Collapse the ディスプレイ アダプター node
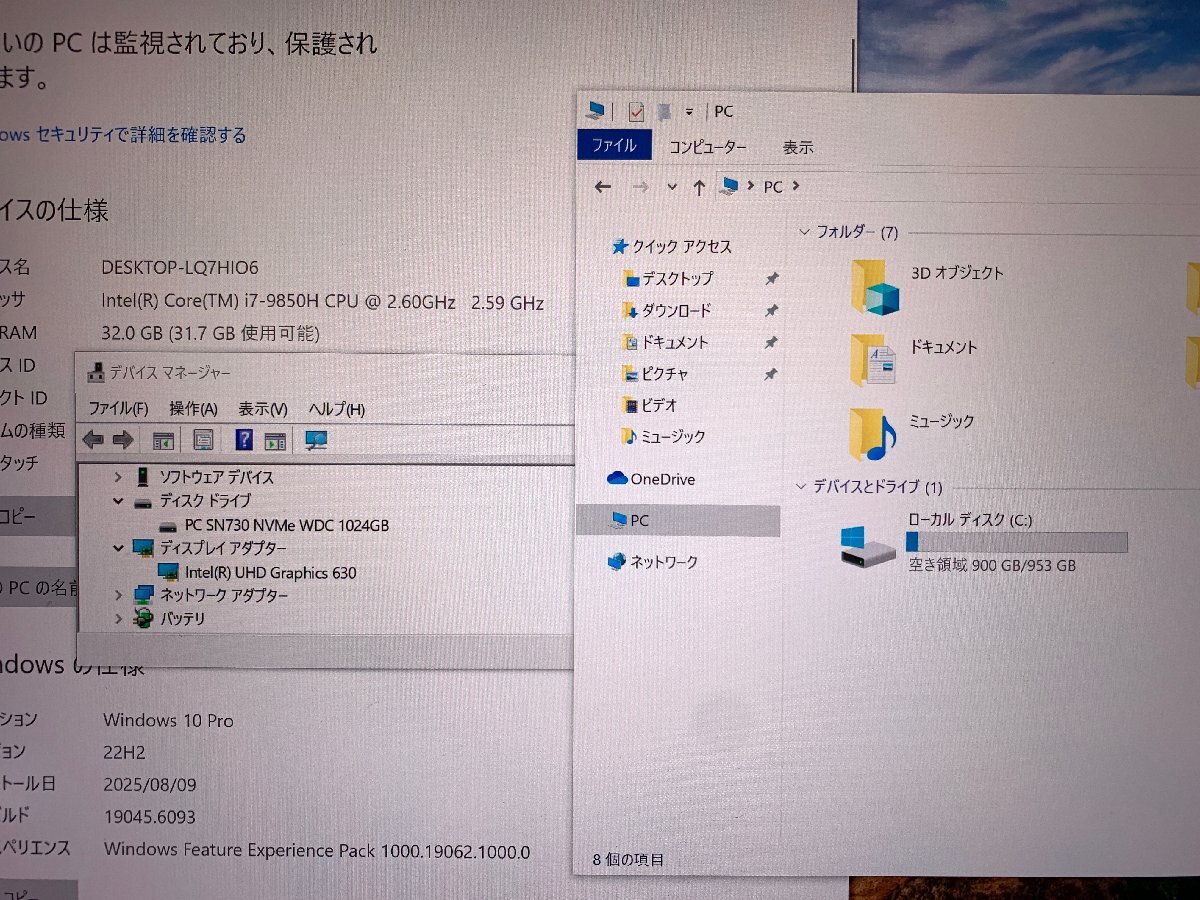The image size is (1200, 900). coord(118,548)
